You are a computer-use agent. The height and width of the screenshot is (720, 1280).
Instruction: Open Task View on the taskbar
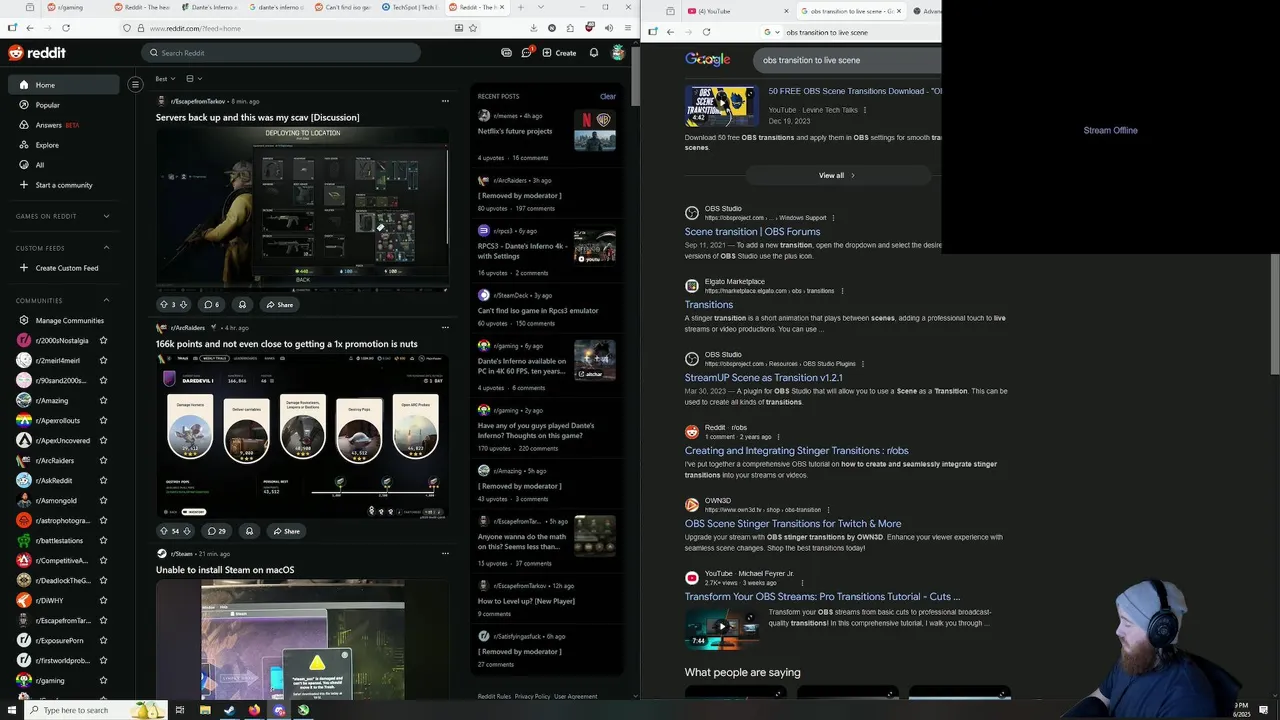(180, 710)
